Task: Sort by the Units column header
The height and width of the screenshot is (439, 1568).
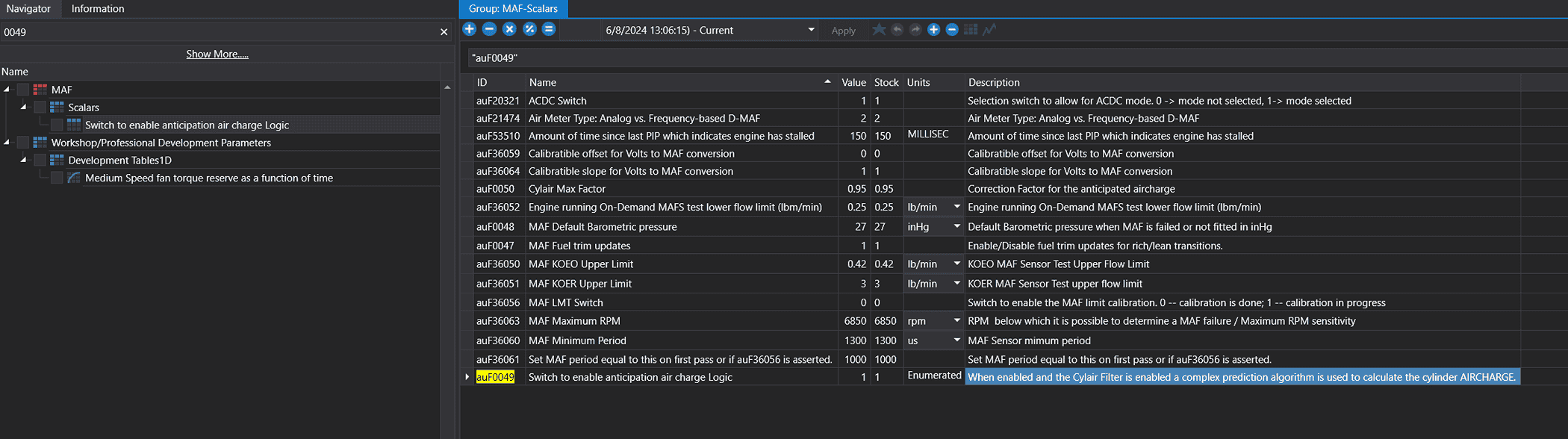Action: click(x=933, y=82)
